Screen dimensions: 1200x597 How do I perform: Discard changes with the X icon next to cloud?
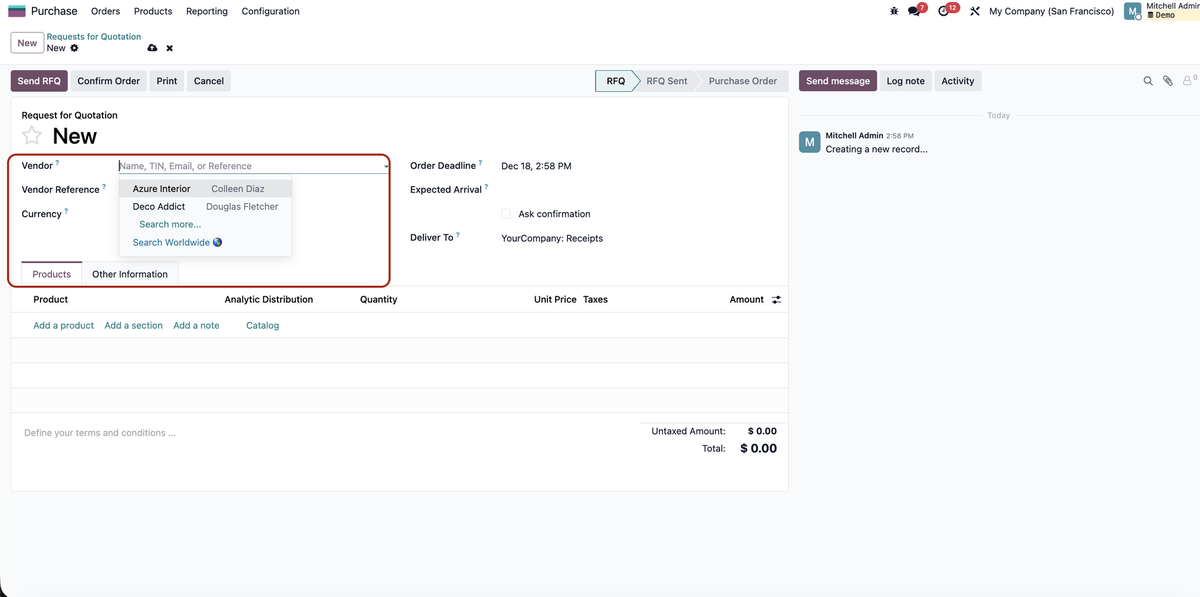pyautogui.click(x=168, y=47)
